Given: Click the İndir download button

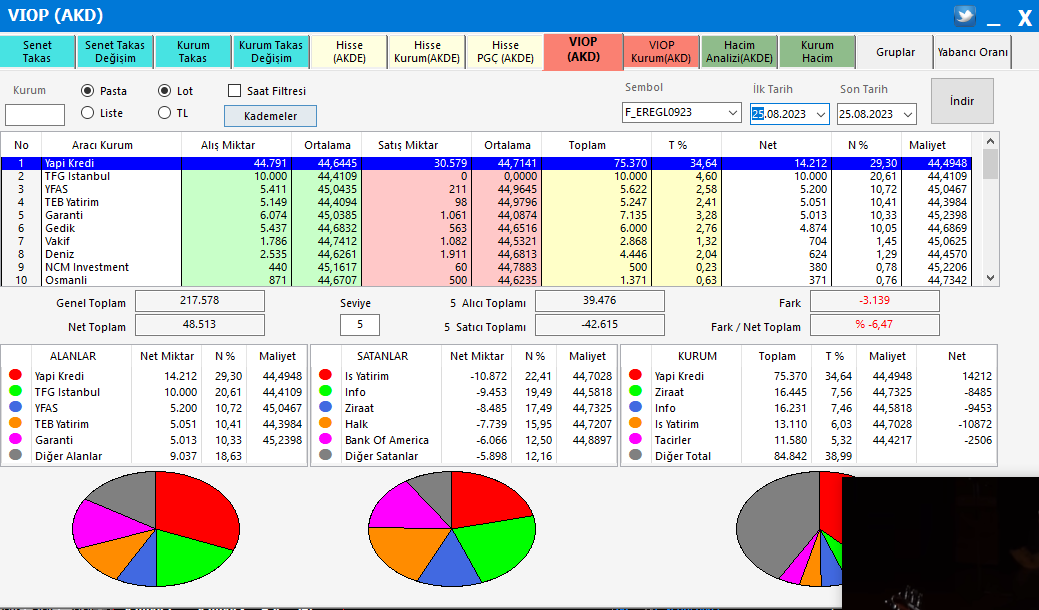Looking at the screenshot, I should tap(962, 101).
